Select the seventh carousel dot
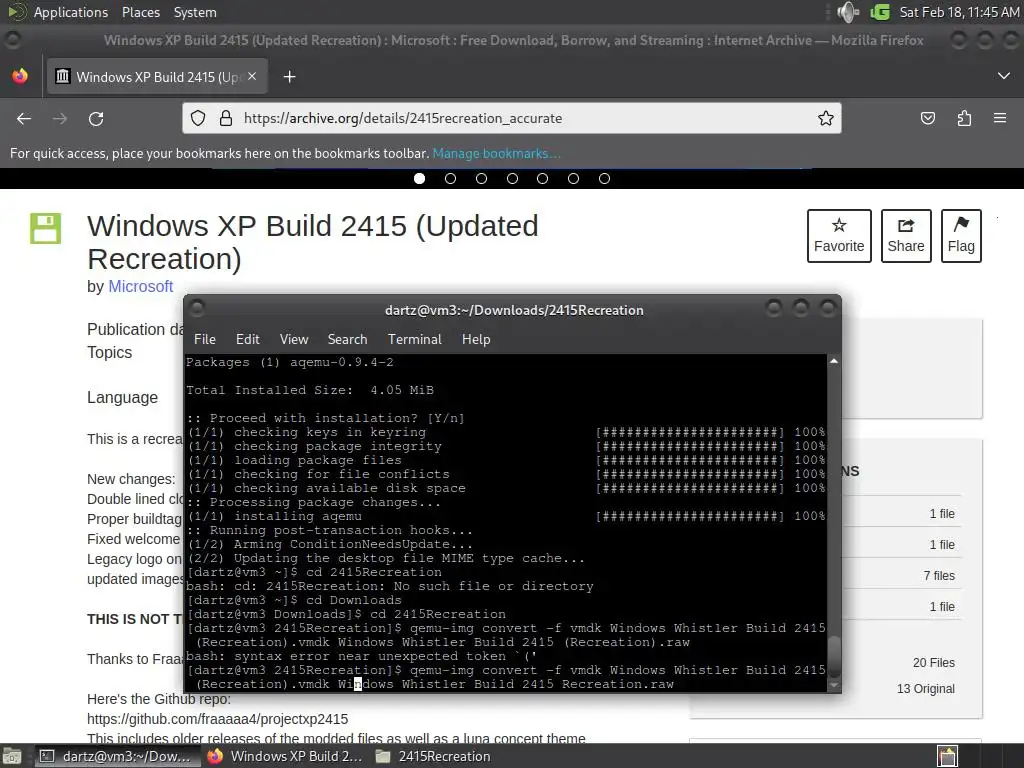Screen dimensions: 1024x768 pyautogui.click(x=604, y=178)
